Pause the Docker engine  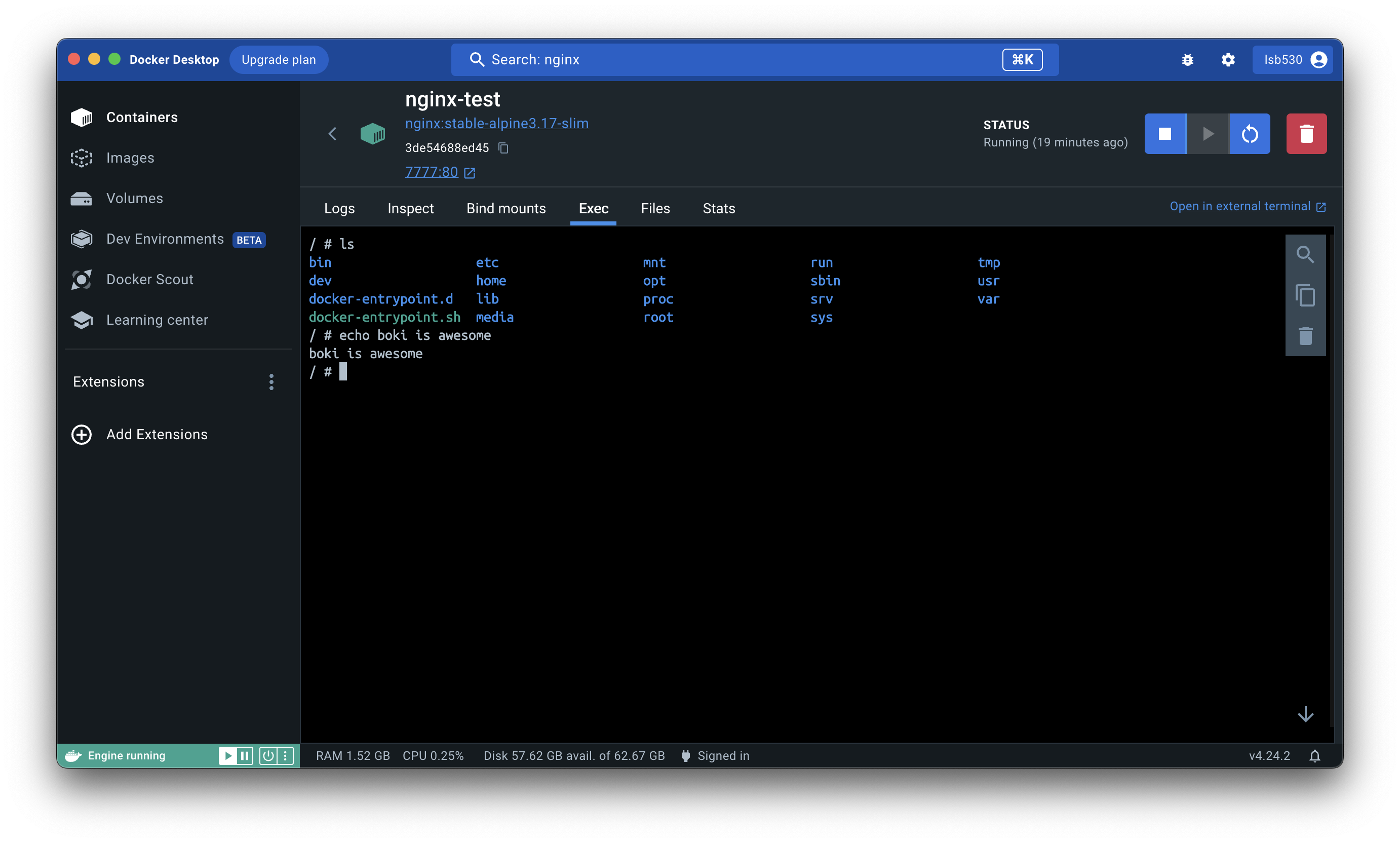point(245,755)
